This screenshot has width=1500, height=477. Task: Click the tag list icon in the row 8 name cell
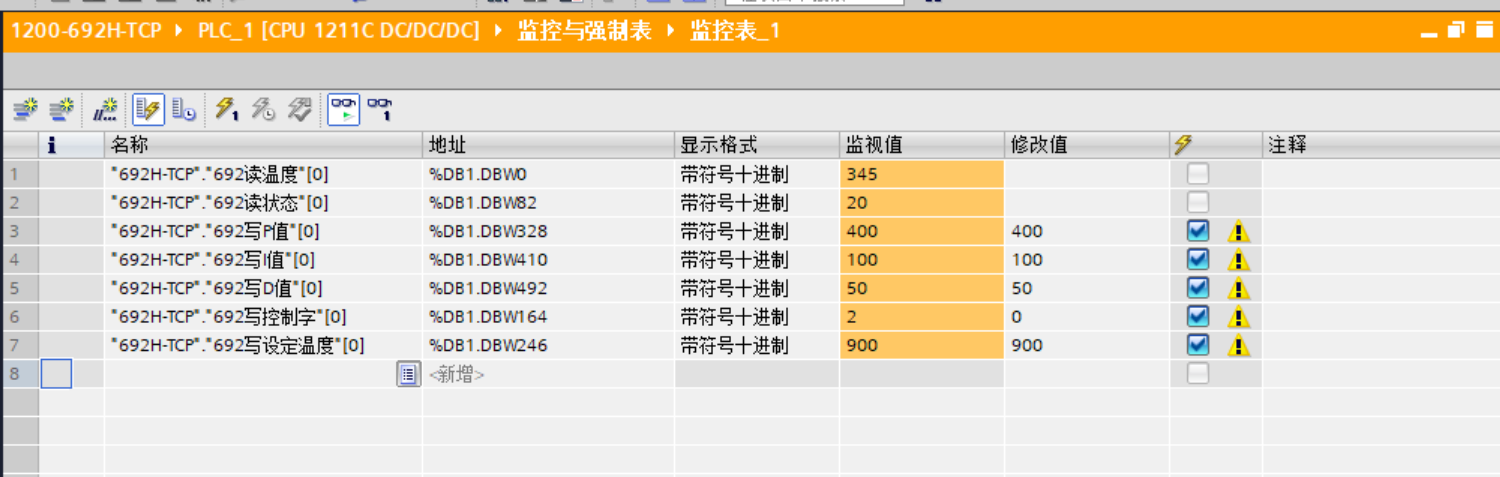click(x=408, y=375)
